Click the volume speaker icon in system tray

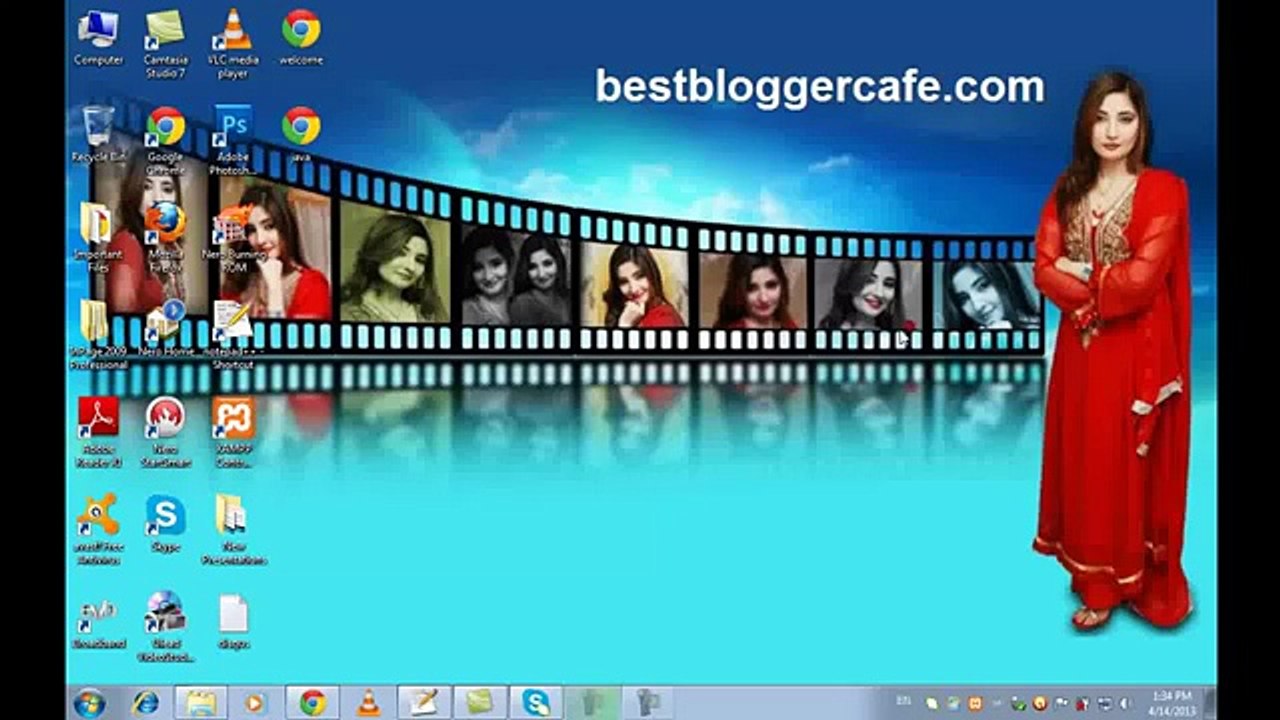point(1126,704)
